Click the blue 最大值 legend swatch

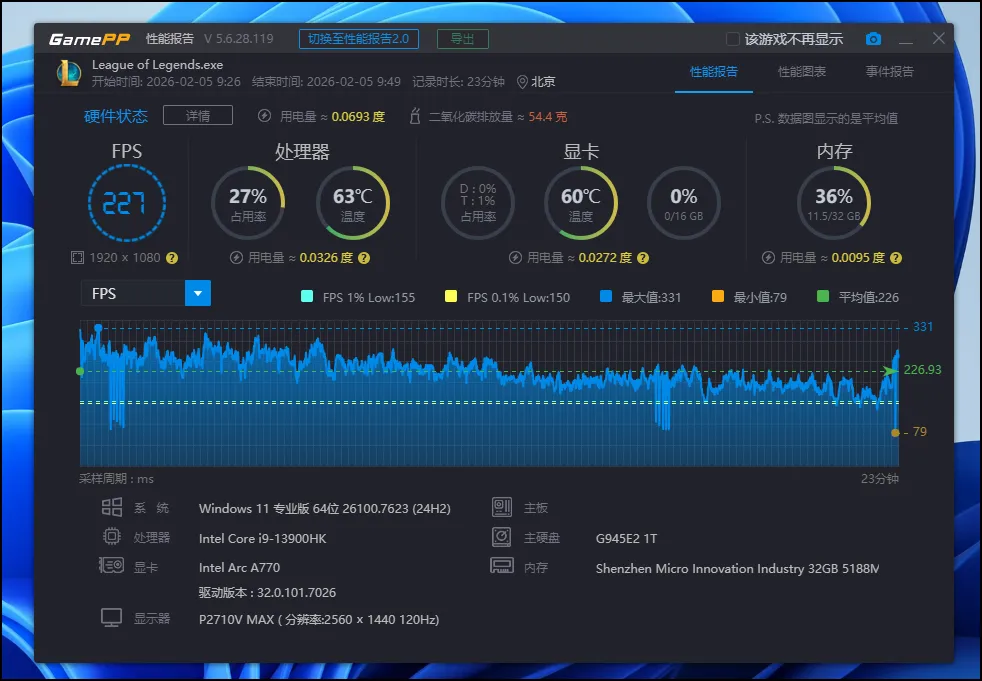(x=606, y=296)
